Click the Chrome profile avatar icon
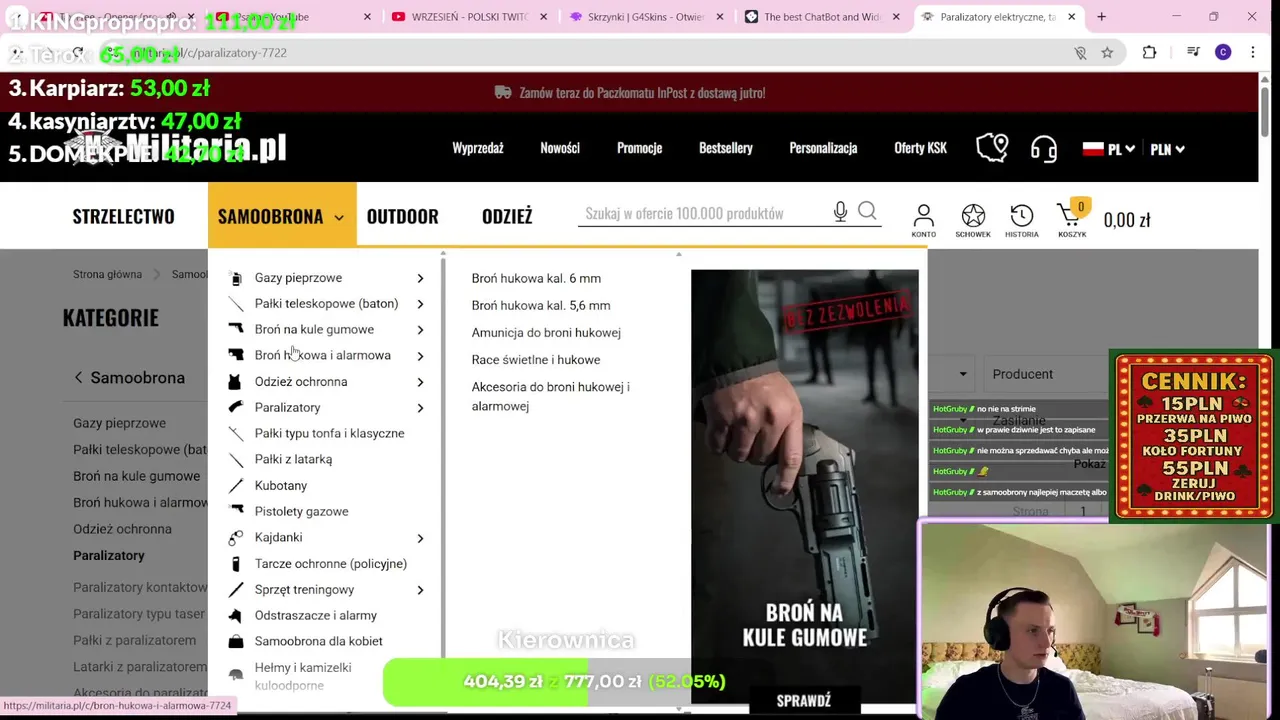The height and width of the screenshot is (720, 1280). pos(1222,52)
